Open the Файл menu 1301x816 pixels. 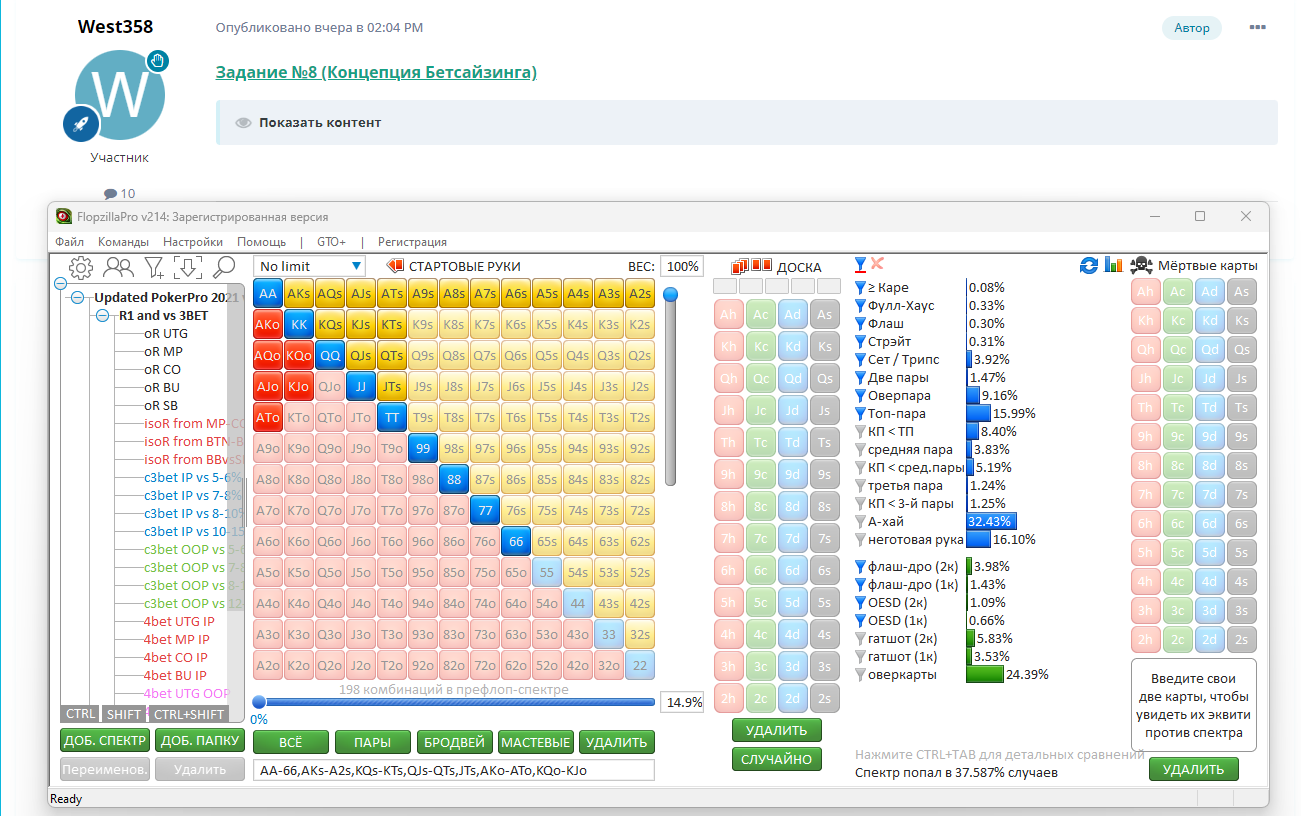click(x=70, y=242)
